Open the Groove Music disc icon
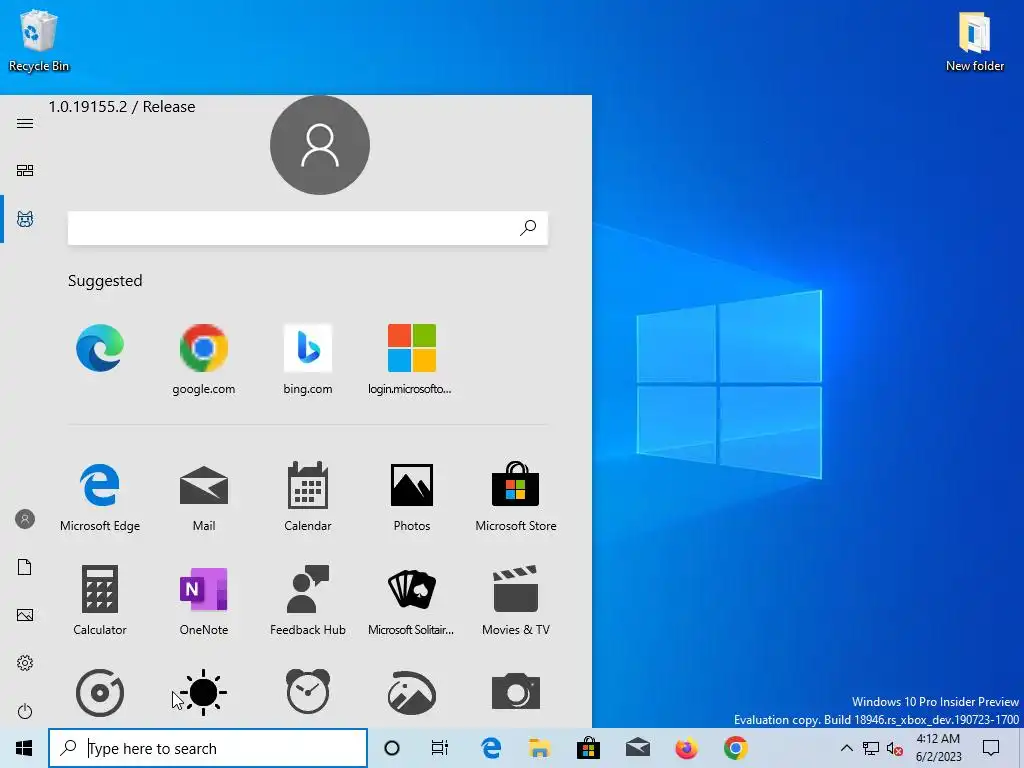1024x768 pixels. coord(100,692)
